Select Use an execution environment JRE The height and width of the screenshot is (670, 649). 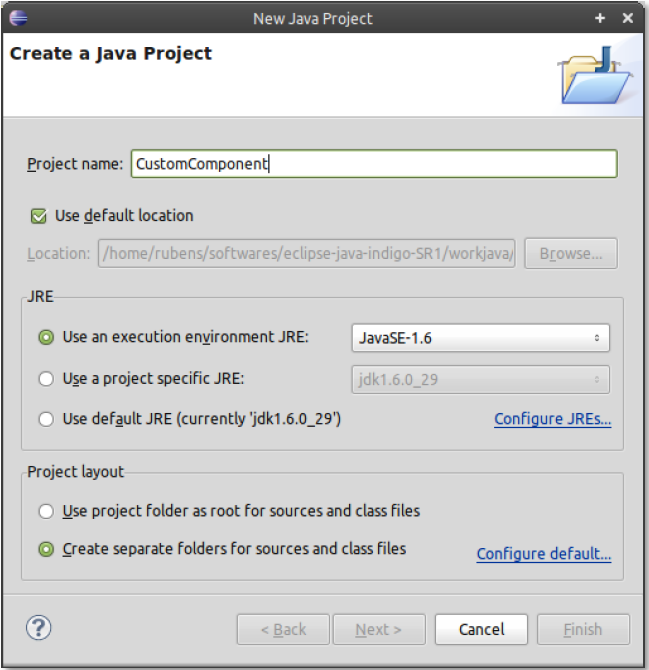click(x=46, y=338)
